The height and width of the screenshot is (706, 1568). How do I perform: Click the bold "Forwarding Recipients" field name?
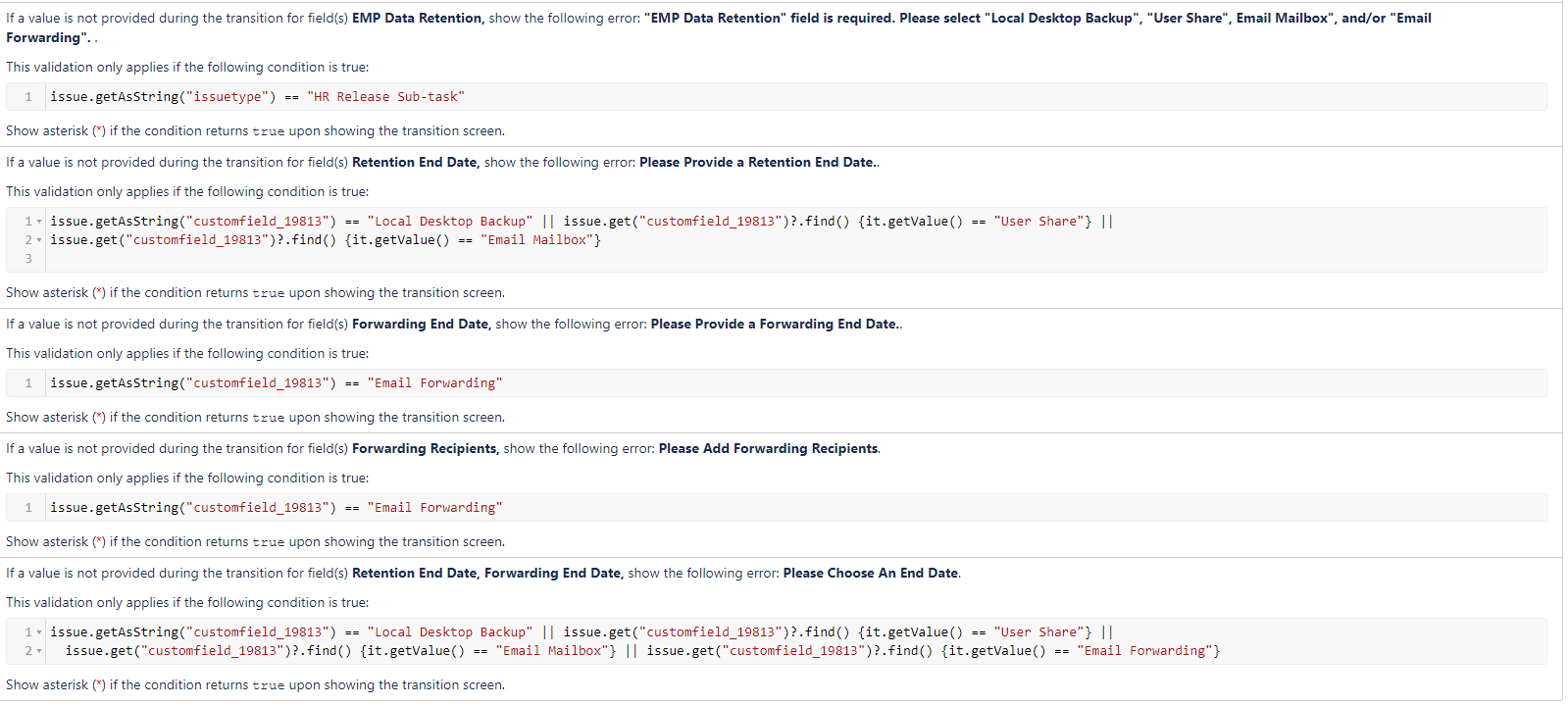(x=425, y=449)
